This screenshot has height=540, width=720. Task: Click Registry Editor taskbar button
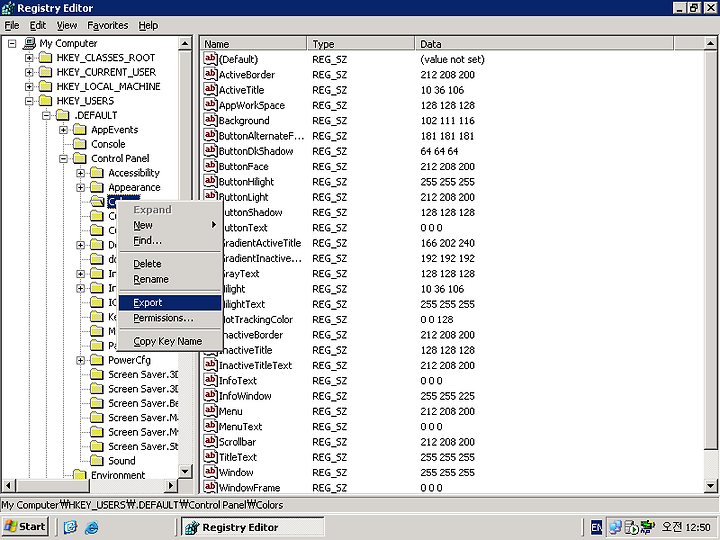pyautogui.click(x=253, y=527)
